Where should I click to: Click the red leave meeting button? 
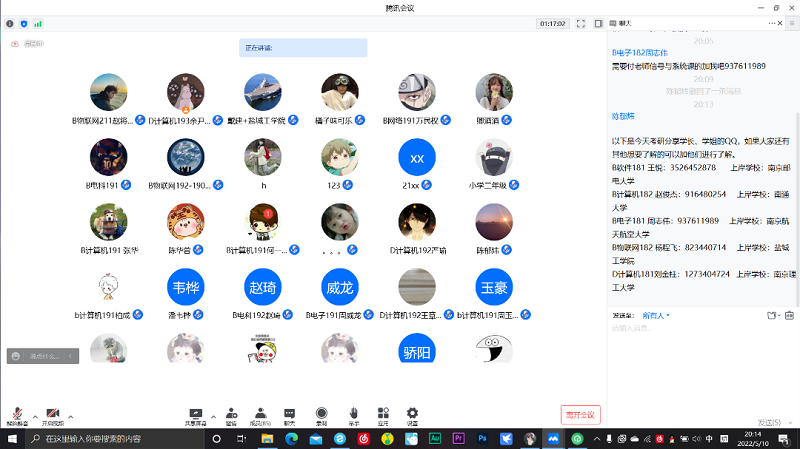tap(580, 414)
